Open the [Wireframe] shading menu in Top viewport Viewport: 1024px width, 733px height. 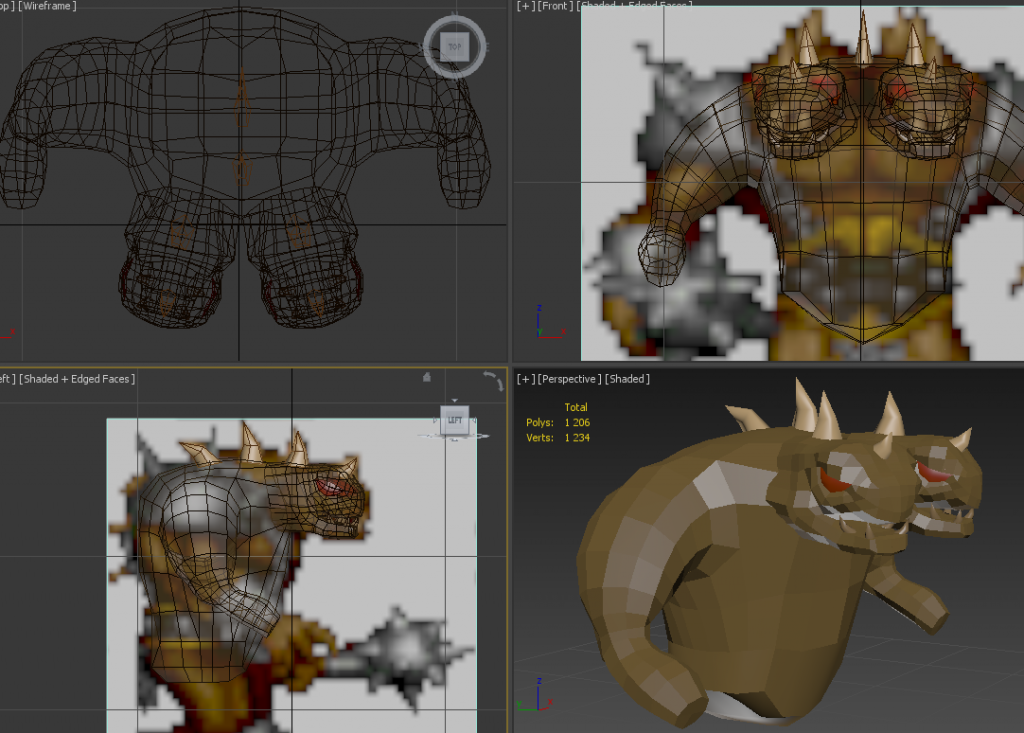(x=47, y=6)
